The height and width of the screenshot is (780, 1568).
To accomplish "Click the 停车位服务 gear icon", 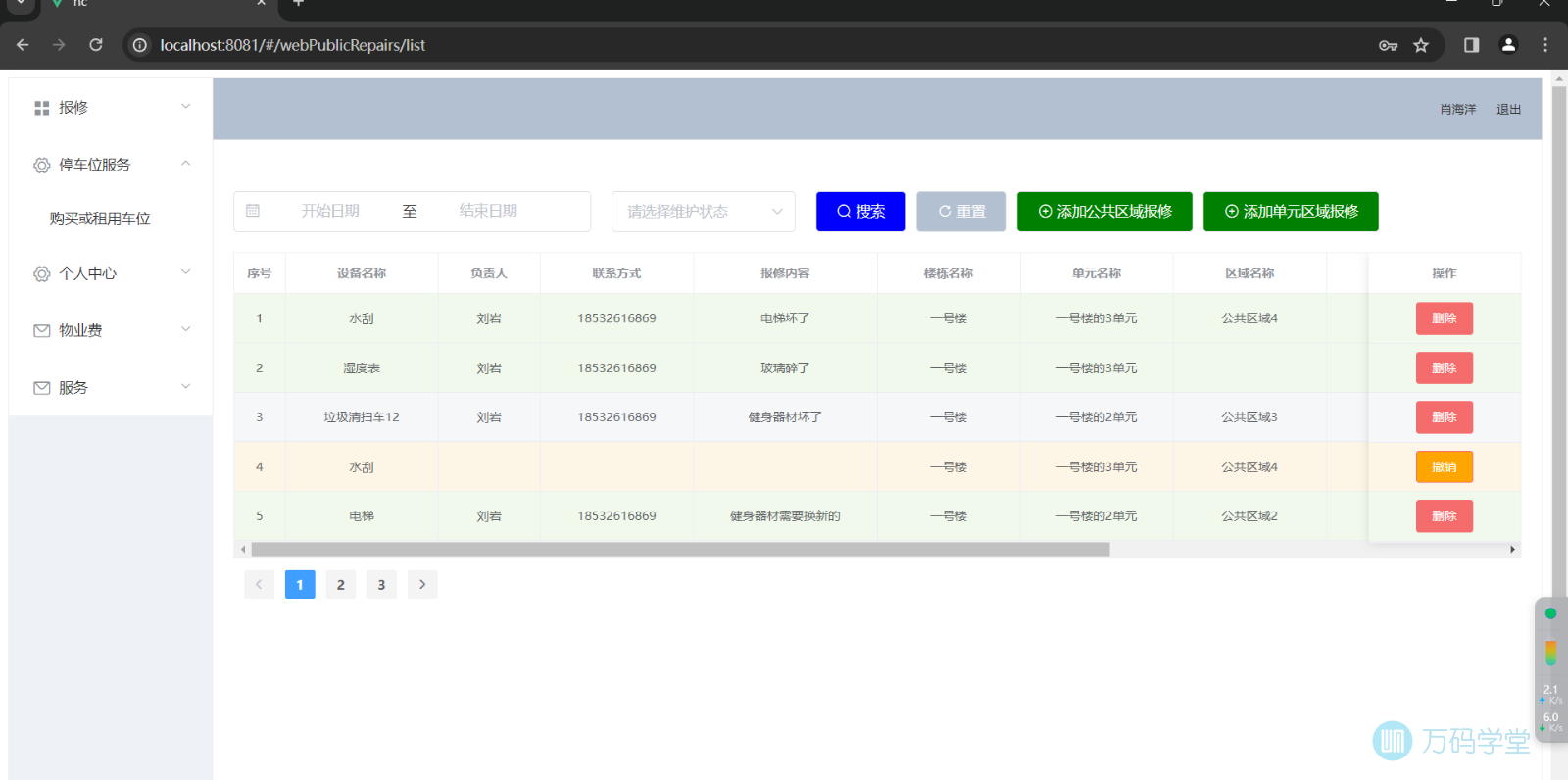I will (41, 166).
